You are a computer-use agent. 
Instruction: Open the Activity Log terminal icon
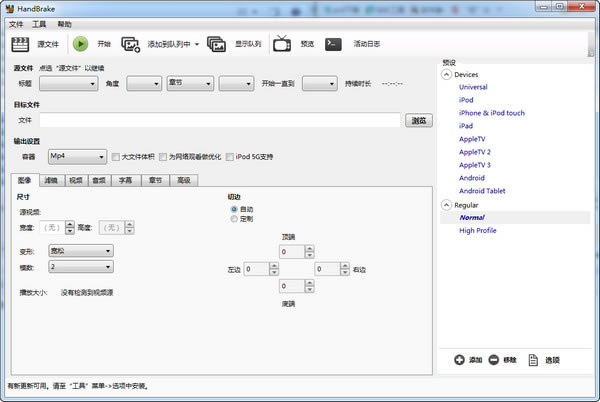(x=334, y=44)
